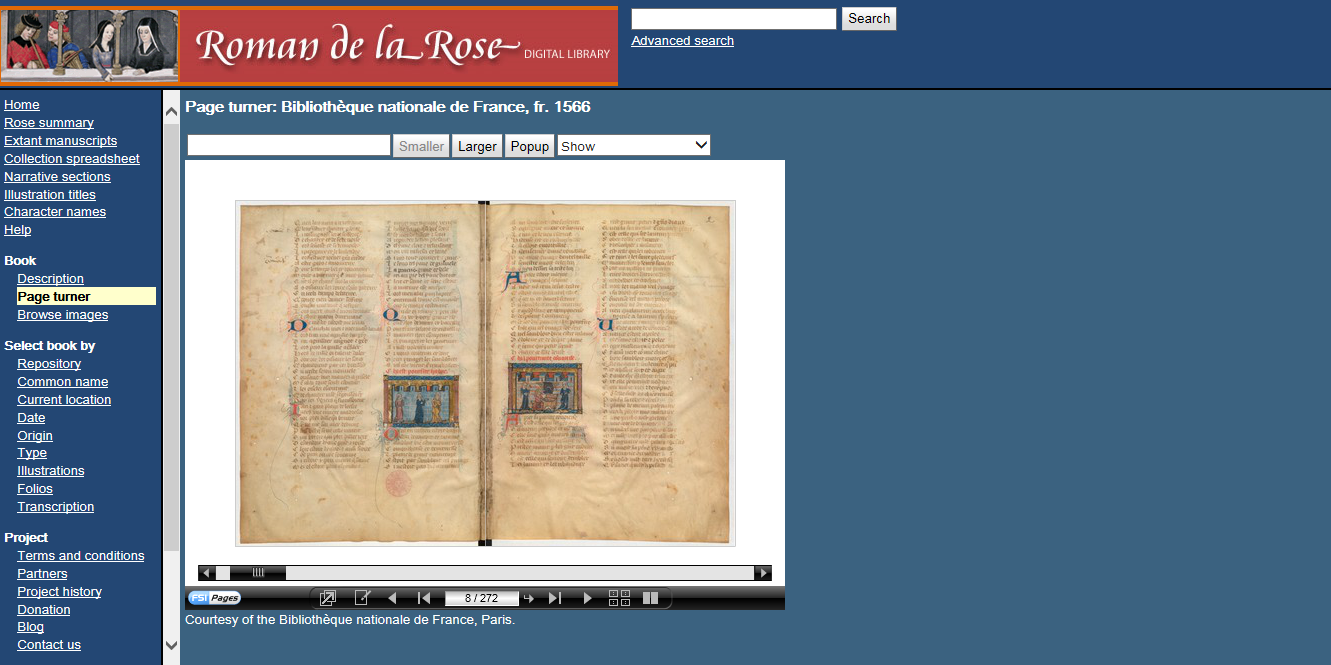Open Terms and conditions
Screen dimensions: 1331x665
81,556
